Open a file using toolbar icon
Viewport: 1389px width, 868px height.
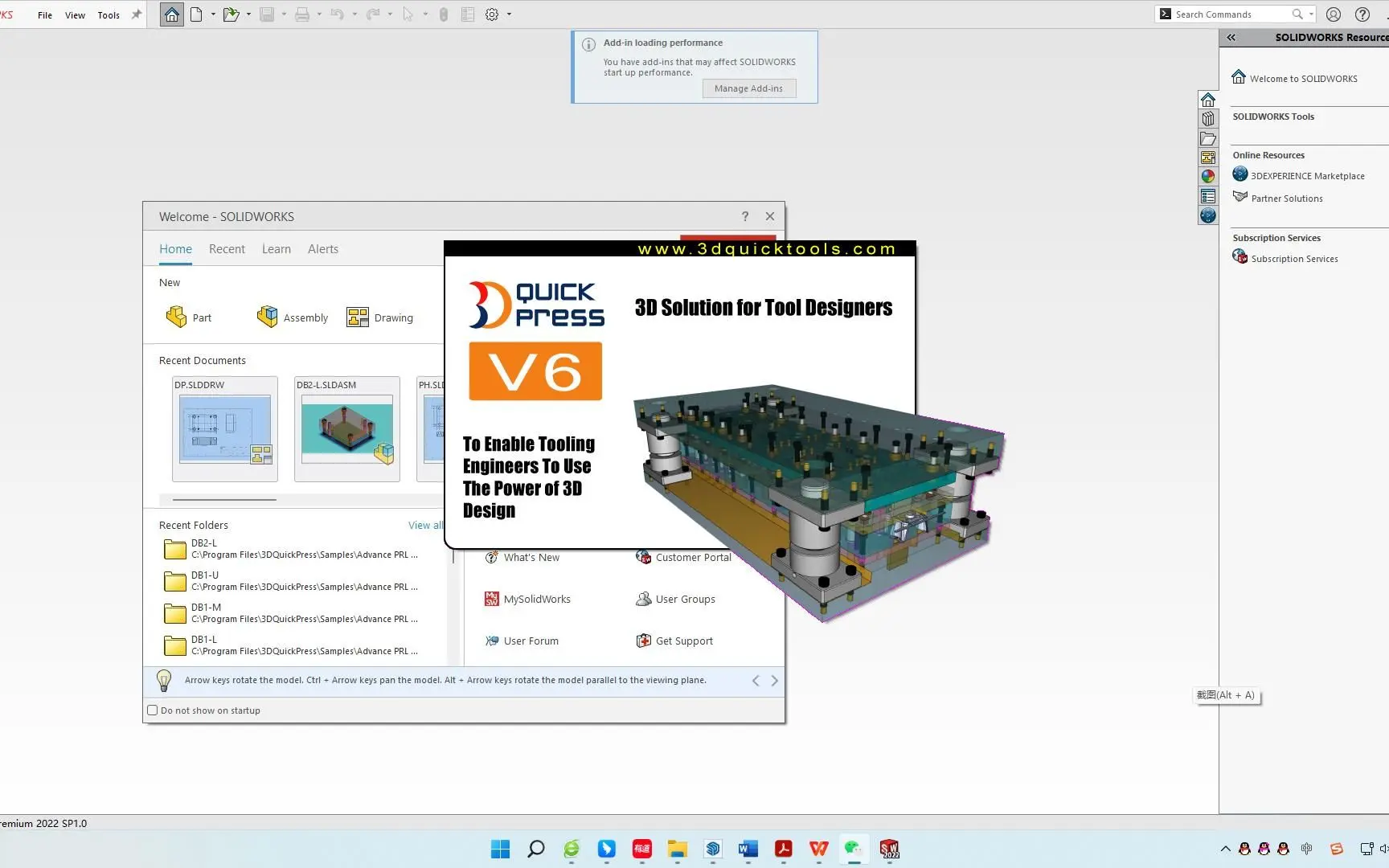[x=231, y=14]
